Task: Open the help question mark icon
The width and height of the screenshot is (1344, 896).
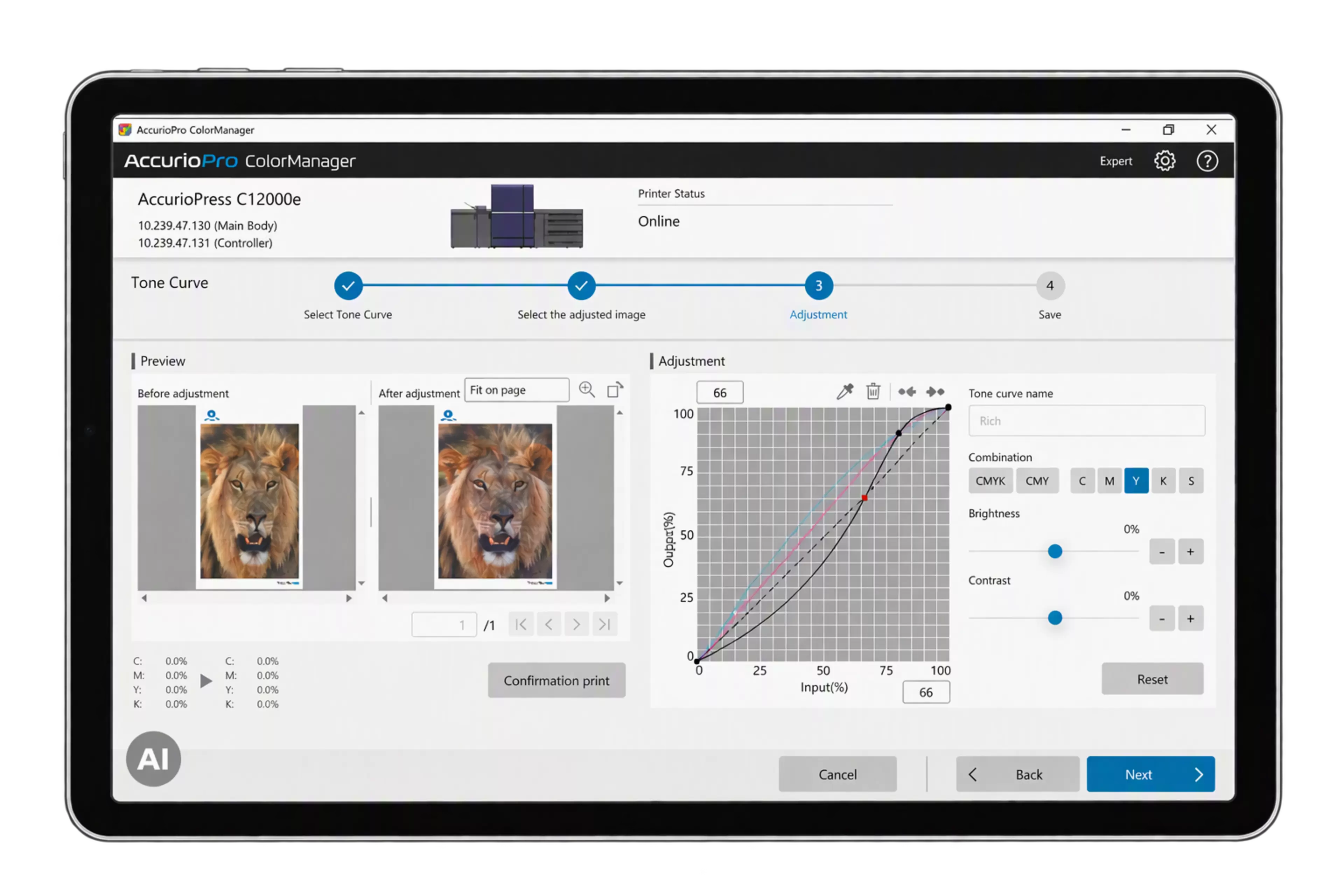Action: point(1207,161)
